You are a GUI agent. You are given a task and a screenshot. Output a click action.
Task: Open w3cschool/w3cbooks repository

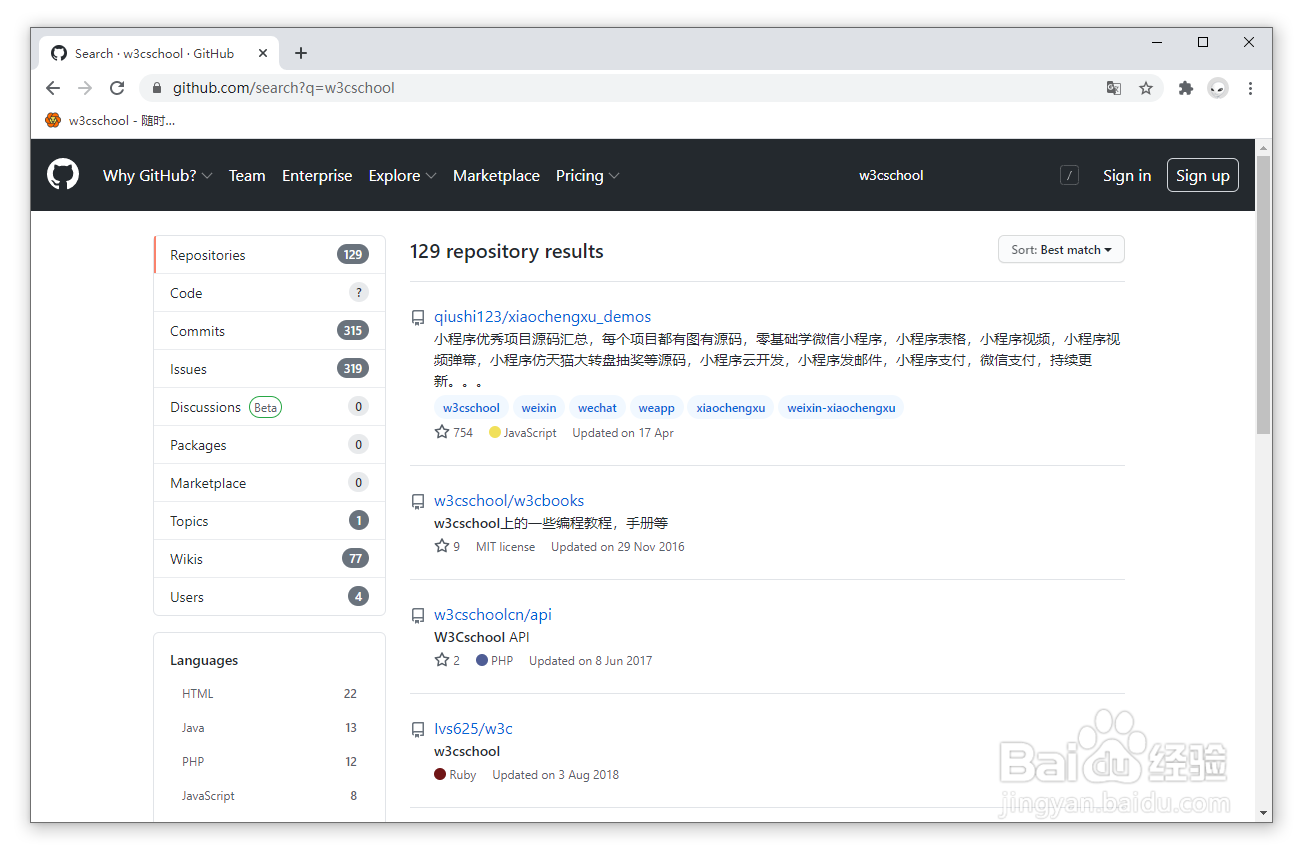click(509, 501)
